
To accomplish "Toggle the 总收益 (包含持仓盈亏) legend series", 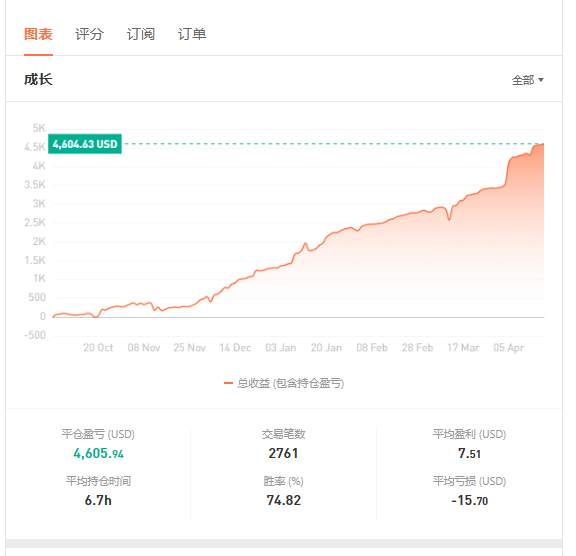I will pos(284,383).
